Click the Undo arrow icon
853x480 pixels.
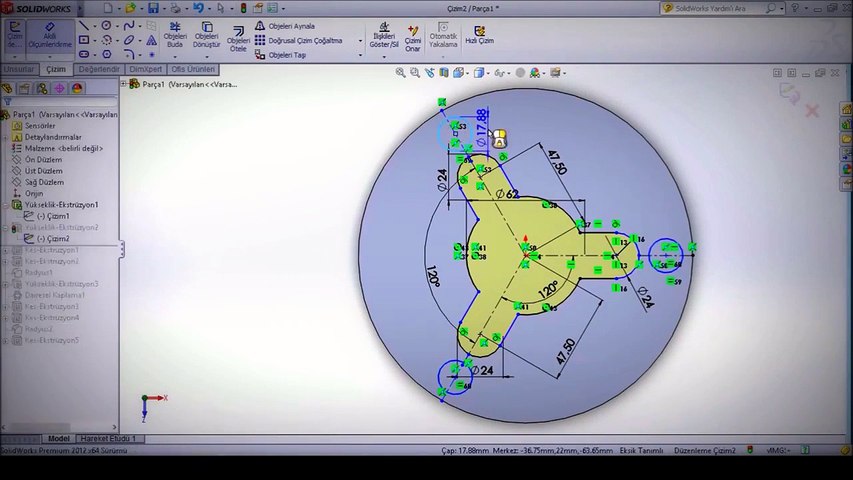198,8
